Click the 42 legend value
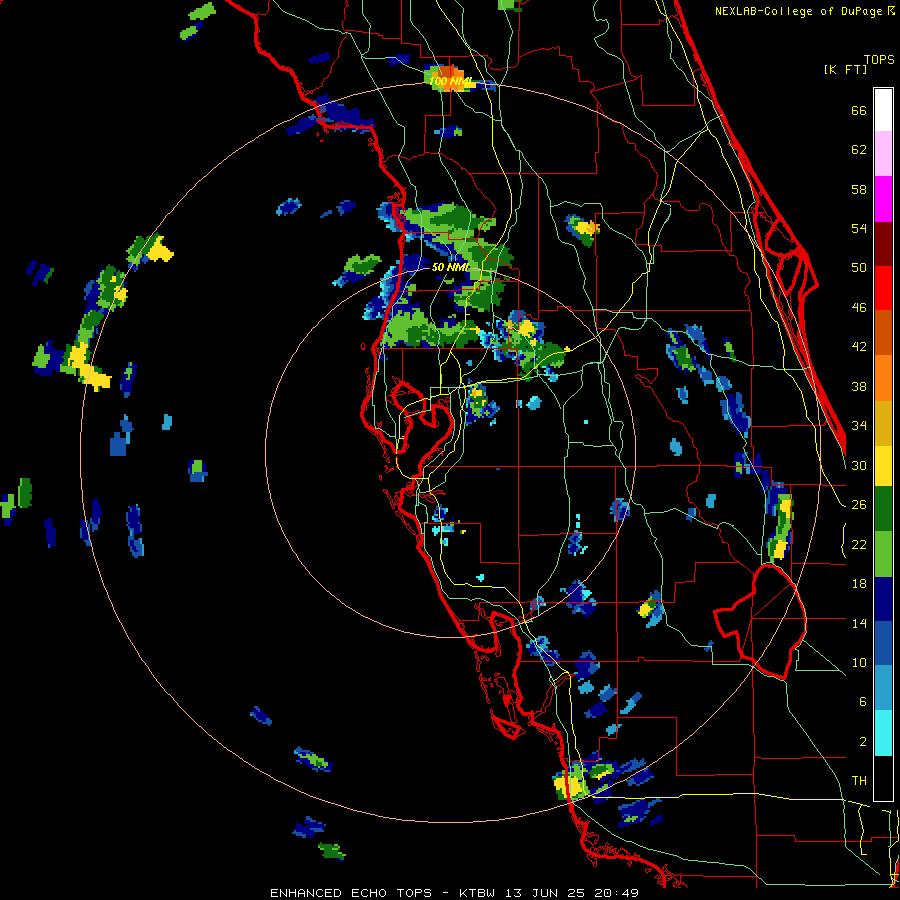 pos(859,347)
